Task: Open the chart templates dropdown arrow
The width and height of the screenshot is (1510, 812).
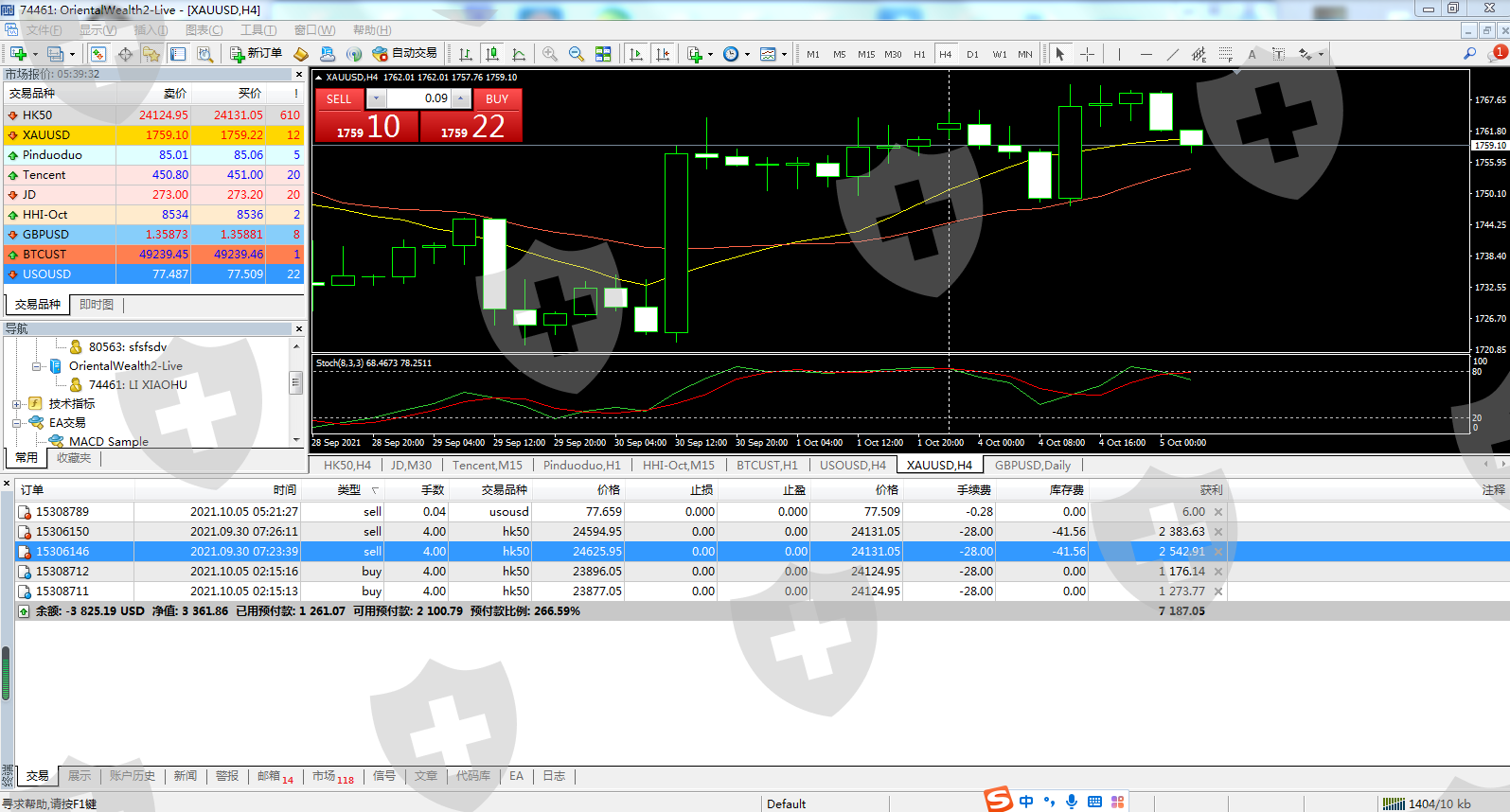Action: pyautogui.click(x=784, y=54)
